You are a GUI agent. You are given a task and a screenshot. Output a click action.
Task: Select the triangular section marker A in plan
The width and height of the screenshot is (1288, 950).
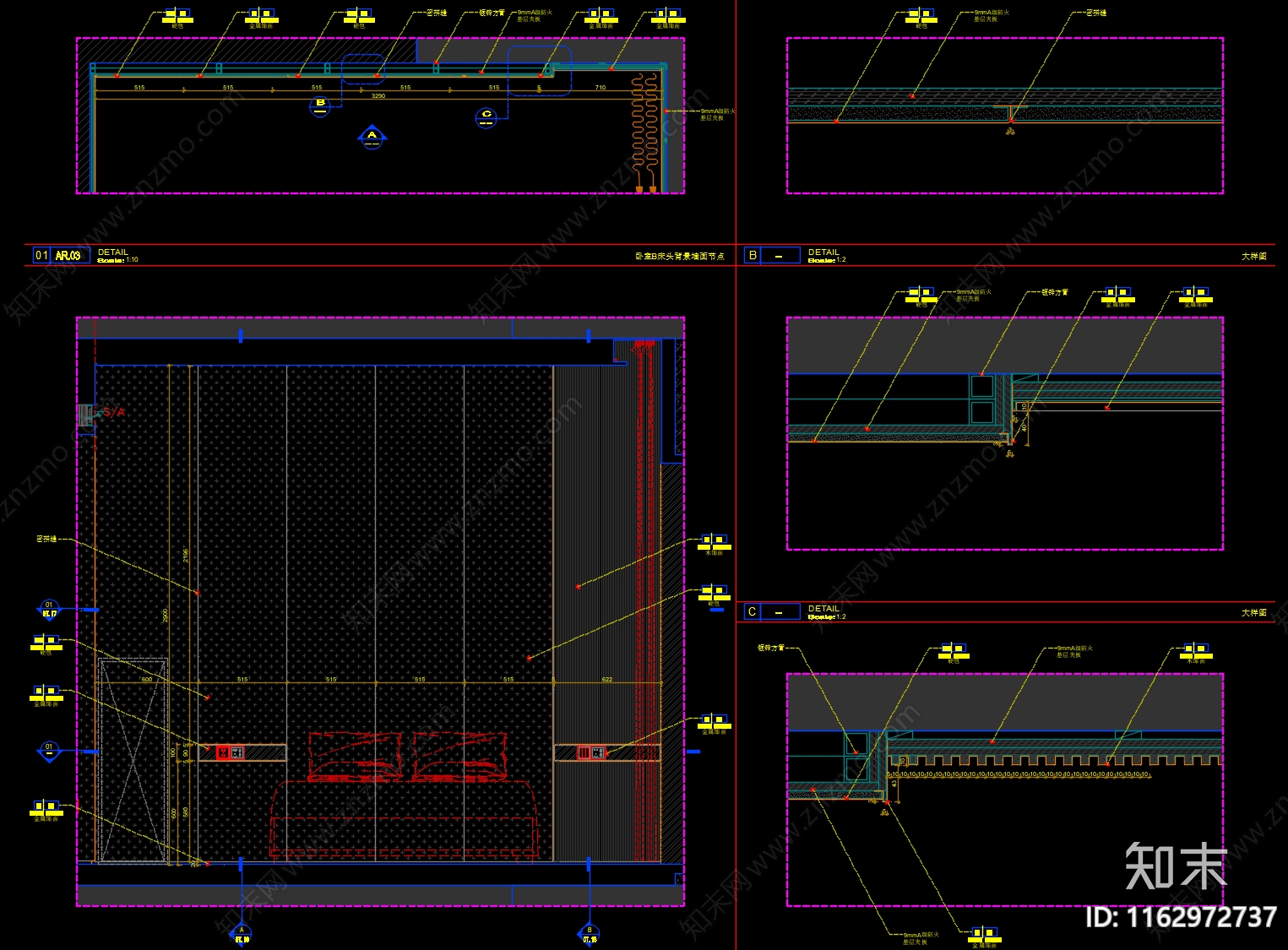pos(372,137)
